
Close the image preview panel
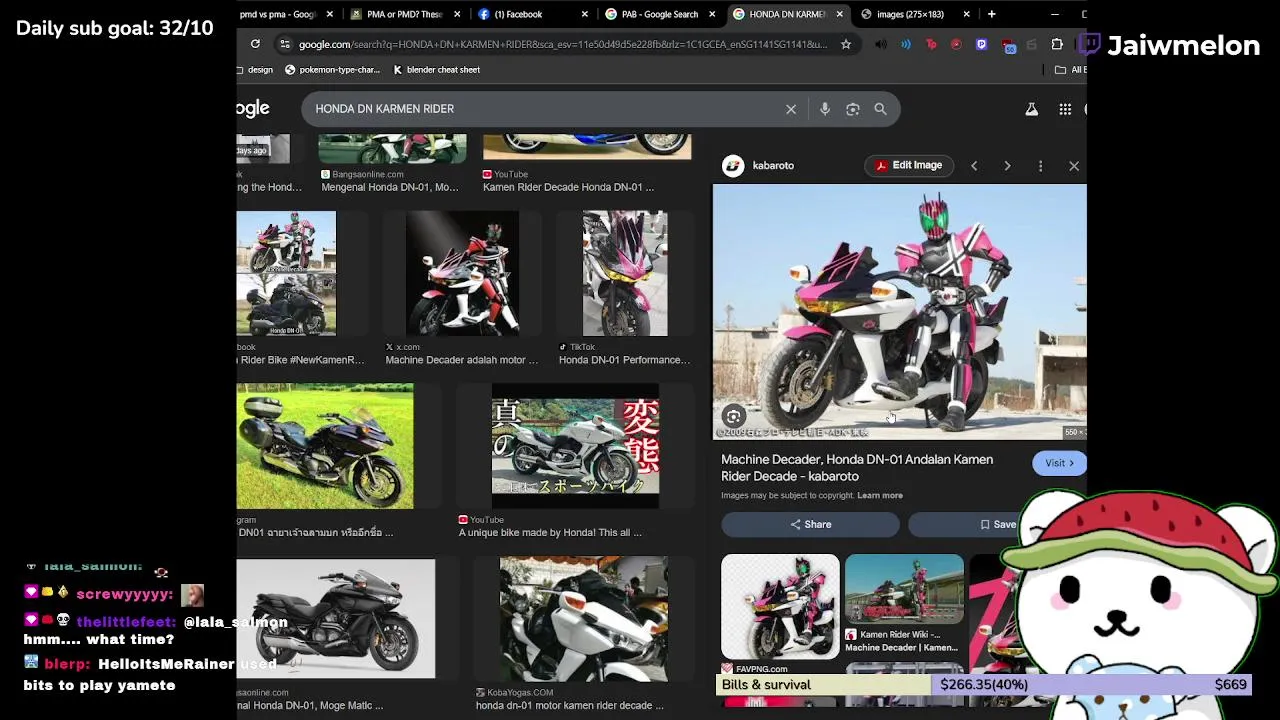pyautogui.click(x=1074, y=166)
